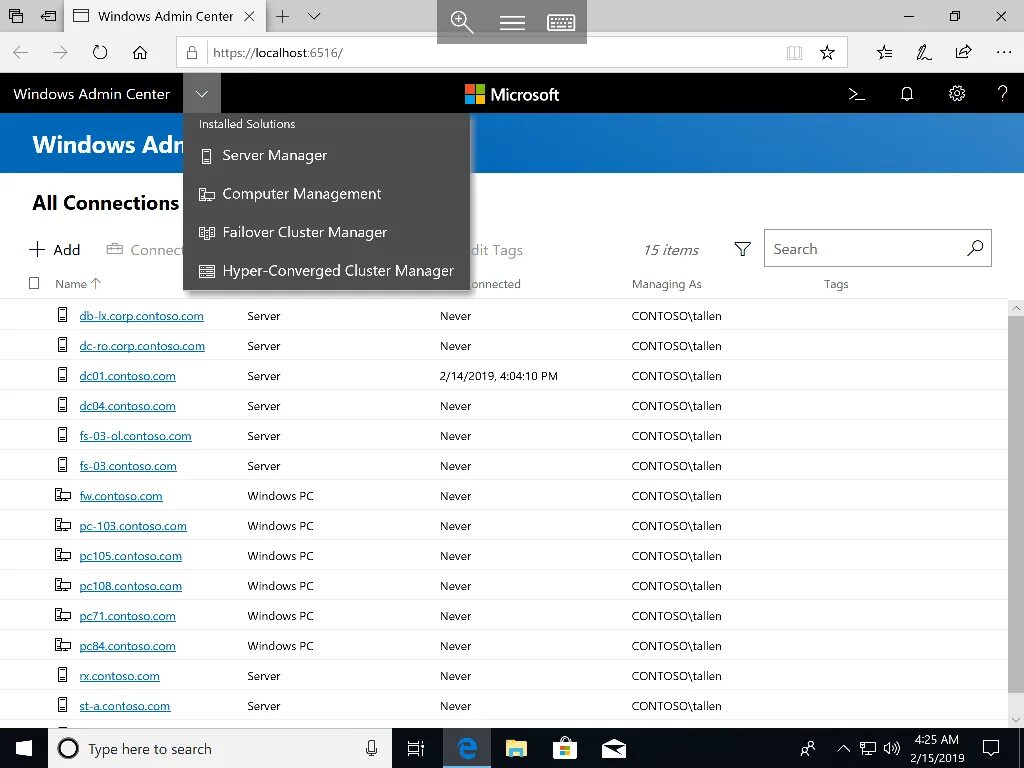Select the checkbox for dc01.contoso.com row

pos(33,376)
